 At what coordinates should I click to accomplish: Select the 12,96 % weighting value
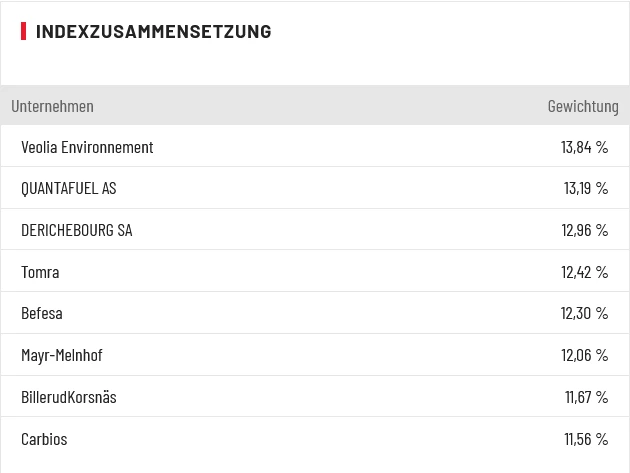coord(584,230)
